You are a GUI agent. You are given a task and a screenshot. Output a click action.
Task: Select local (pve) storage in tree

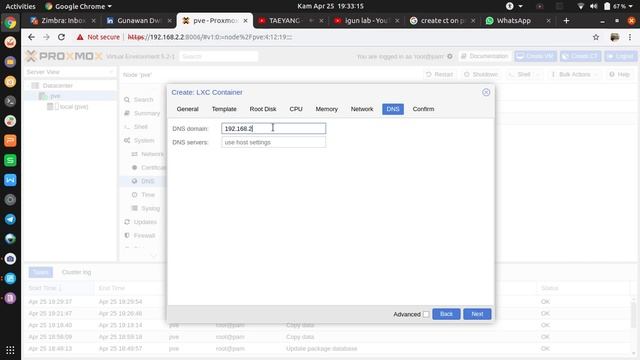[68, 107]
